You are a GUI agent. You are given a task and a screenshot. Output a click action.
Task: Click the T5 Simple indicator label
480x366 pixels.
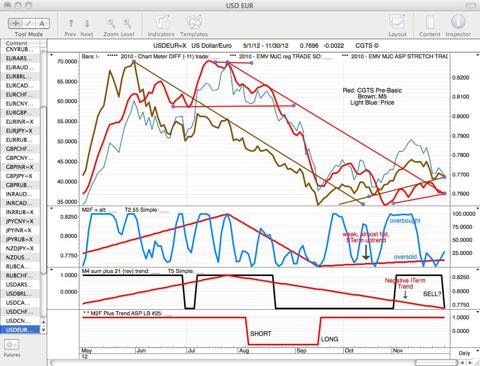pyautogui.click(x=180, y=271)
